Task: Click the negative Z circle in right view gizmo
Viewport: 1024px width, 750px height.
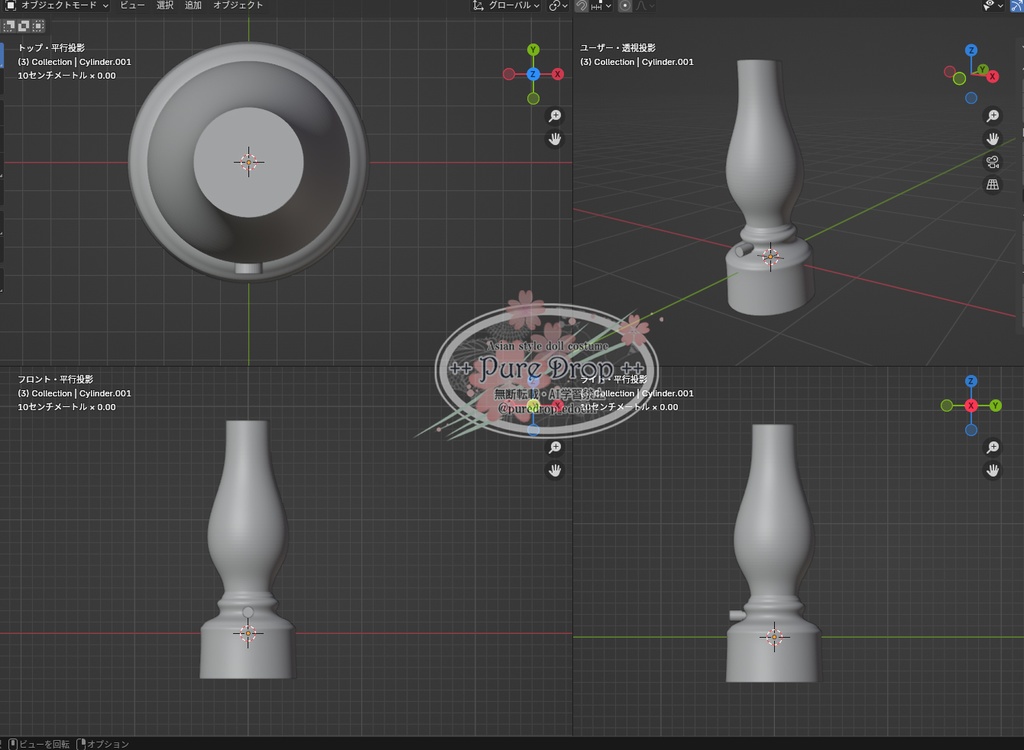Action: (971, 430)
